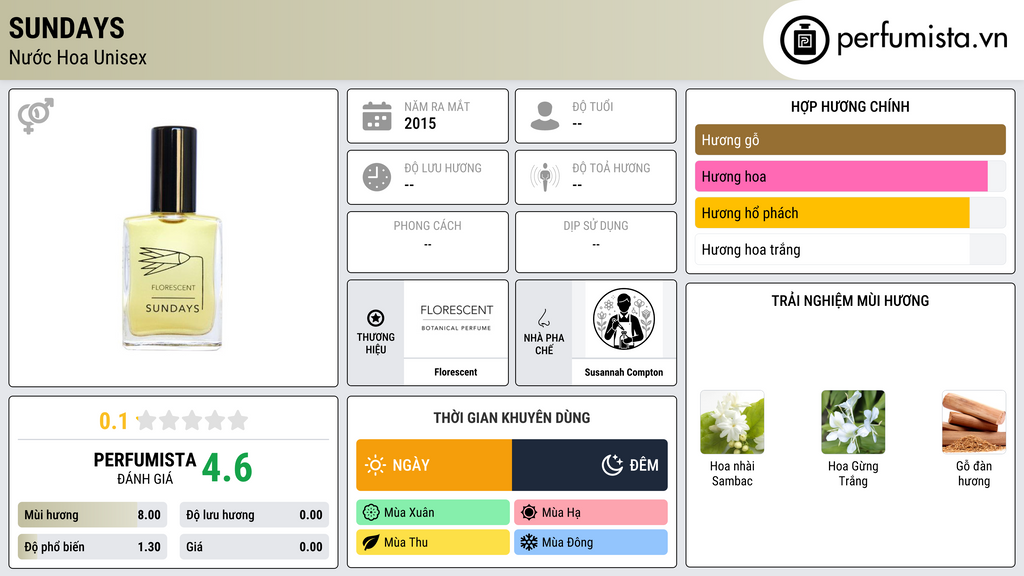Click the perfumer portrait illustration

(x=624, y=319)
